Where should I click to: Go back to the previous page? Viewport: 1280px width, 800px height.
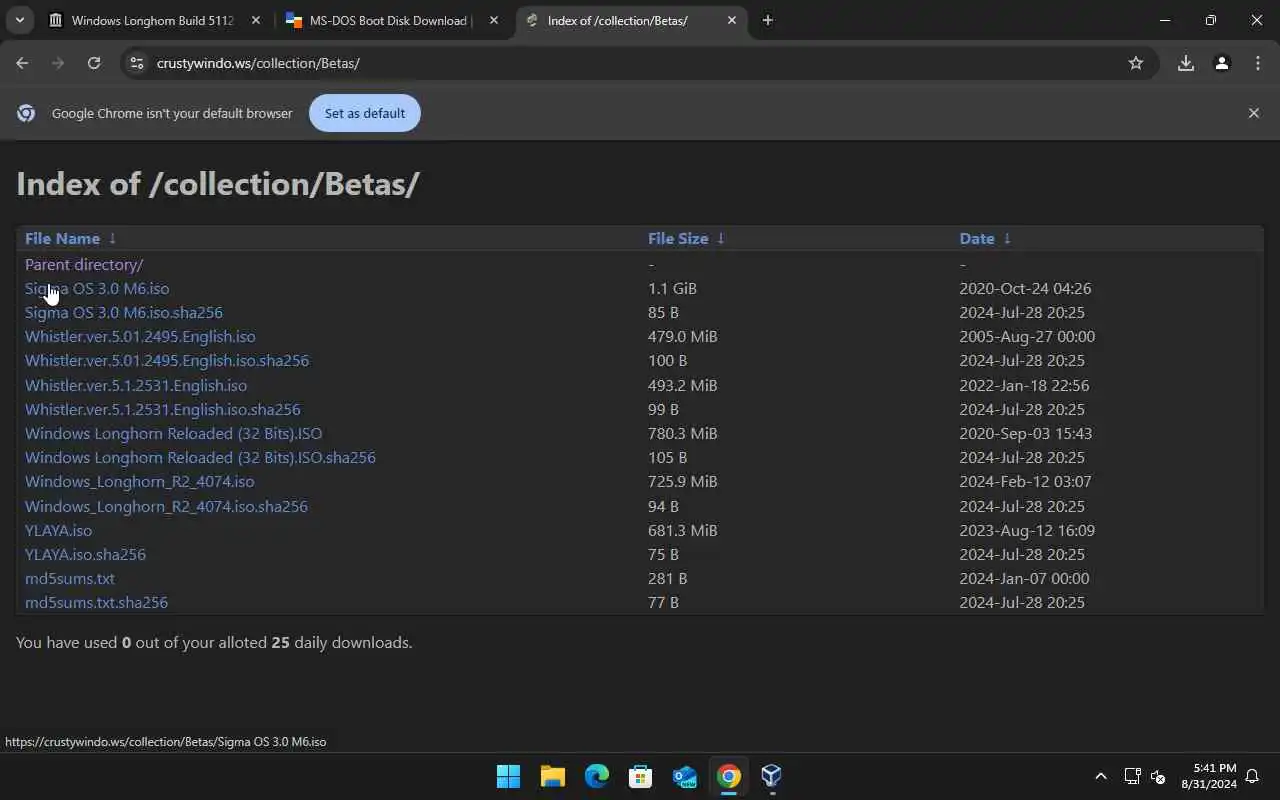(x=22, y=63)
